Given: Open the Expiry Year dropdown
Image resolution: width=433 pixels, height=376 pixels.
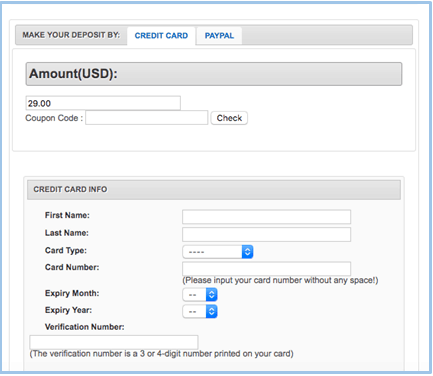Looking at the screenshot, I should pyautogui.click(x=200, y=311).
